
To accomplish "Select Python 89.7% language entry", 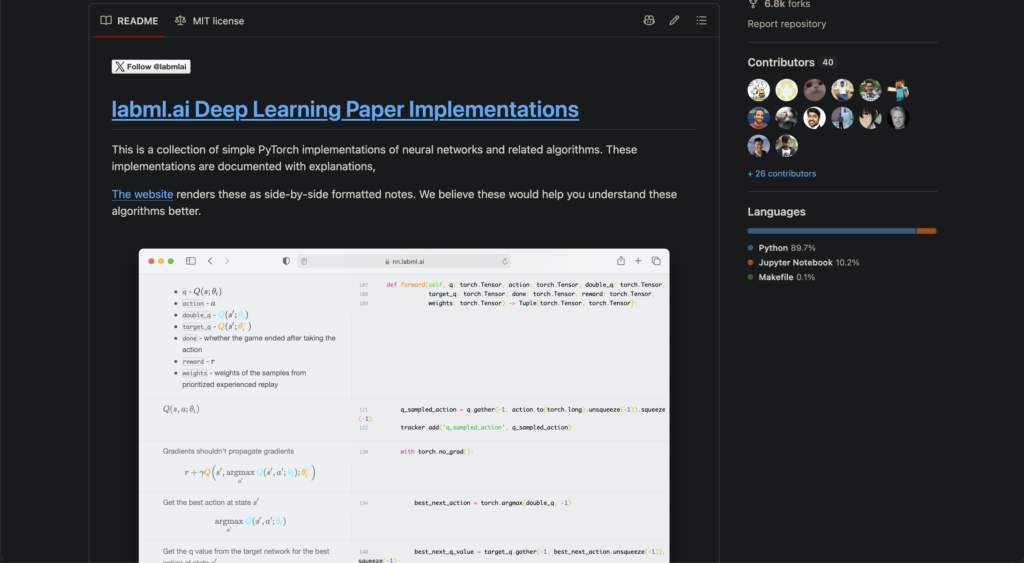I will [x=781, y=248].
